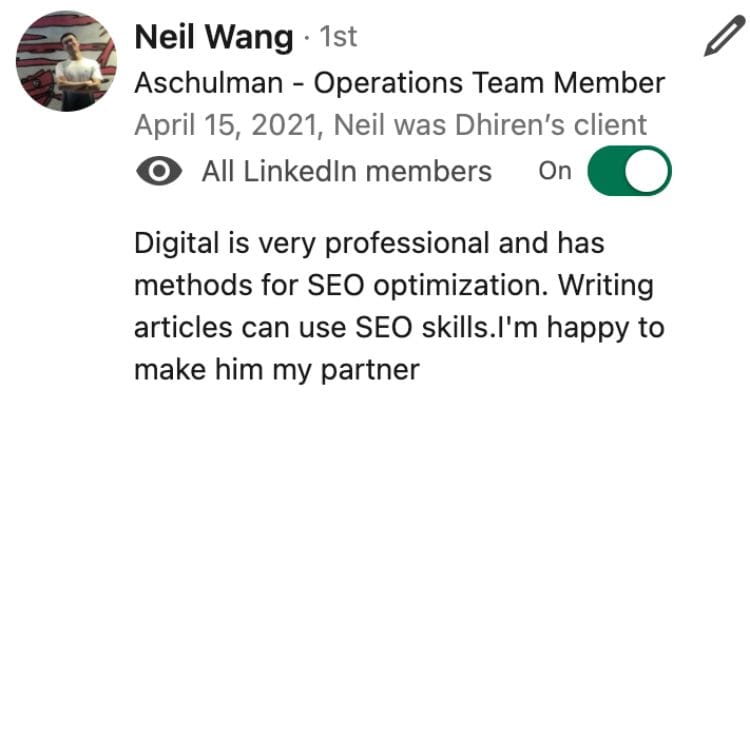
Task: Click the All LinkedIn members label
Action: click(x=347, y=171)
